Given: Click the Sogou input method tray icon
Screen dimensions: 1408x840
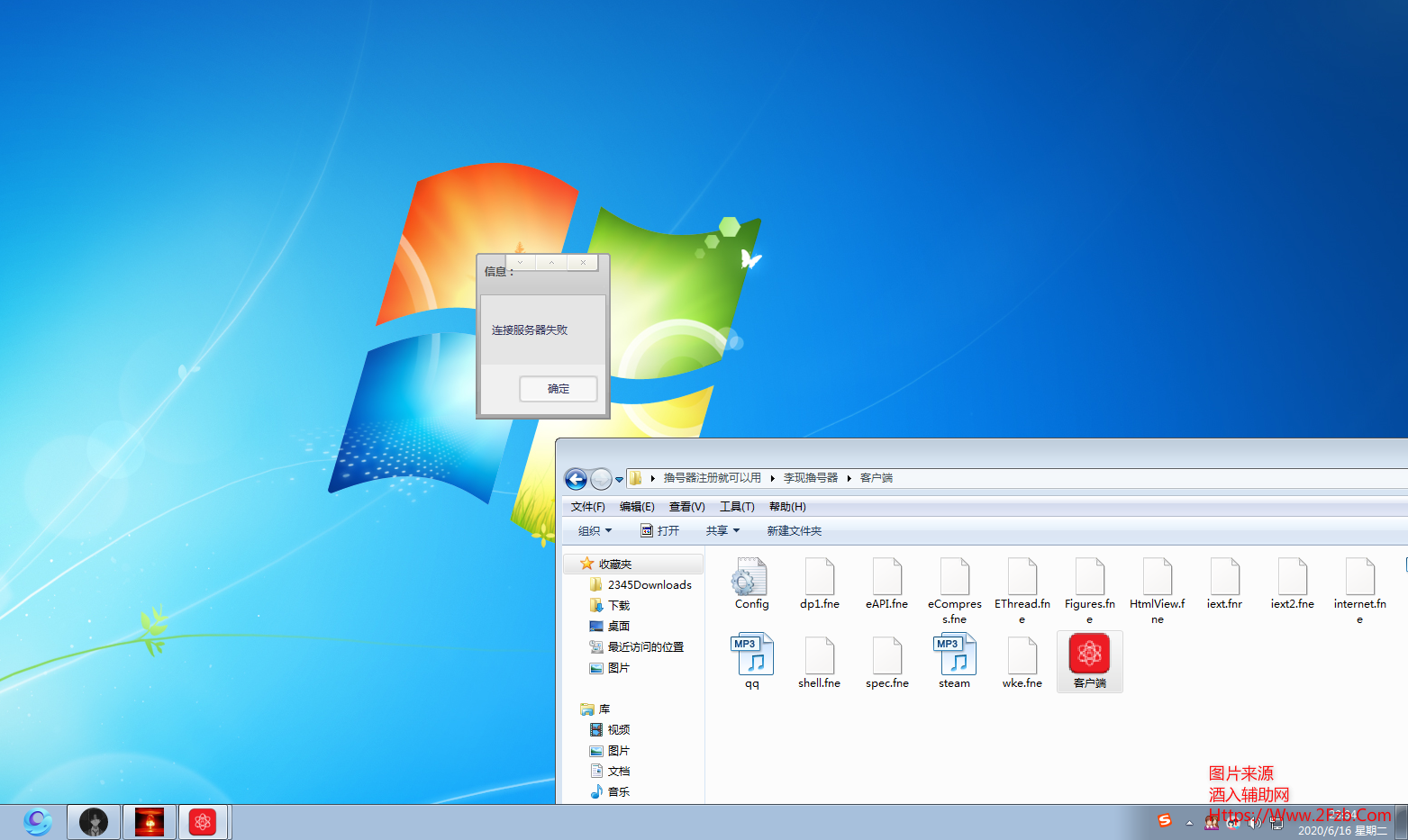Looking at the screenshot, I should (1165, 820).
